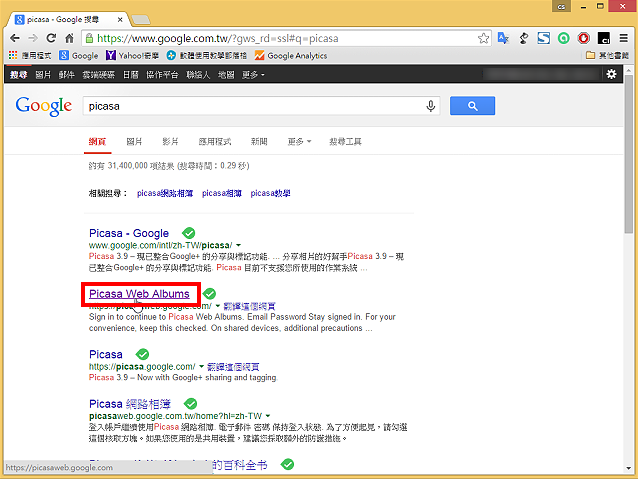The image size is (638, 482).
Task: Go back with the browser back arrow
Action: [x=15, y=38]
